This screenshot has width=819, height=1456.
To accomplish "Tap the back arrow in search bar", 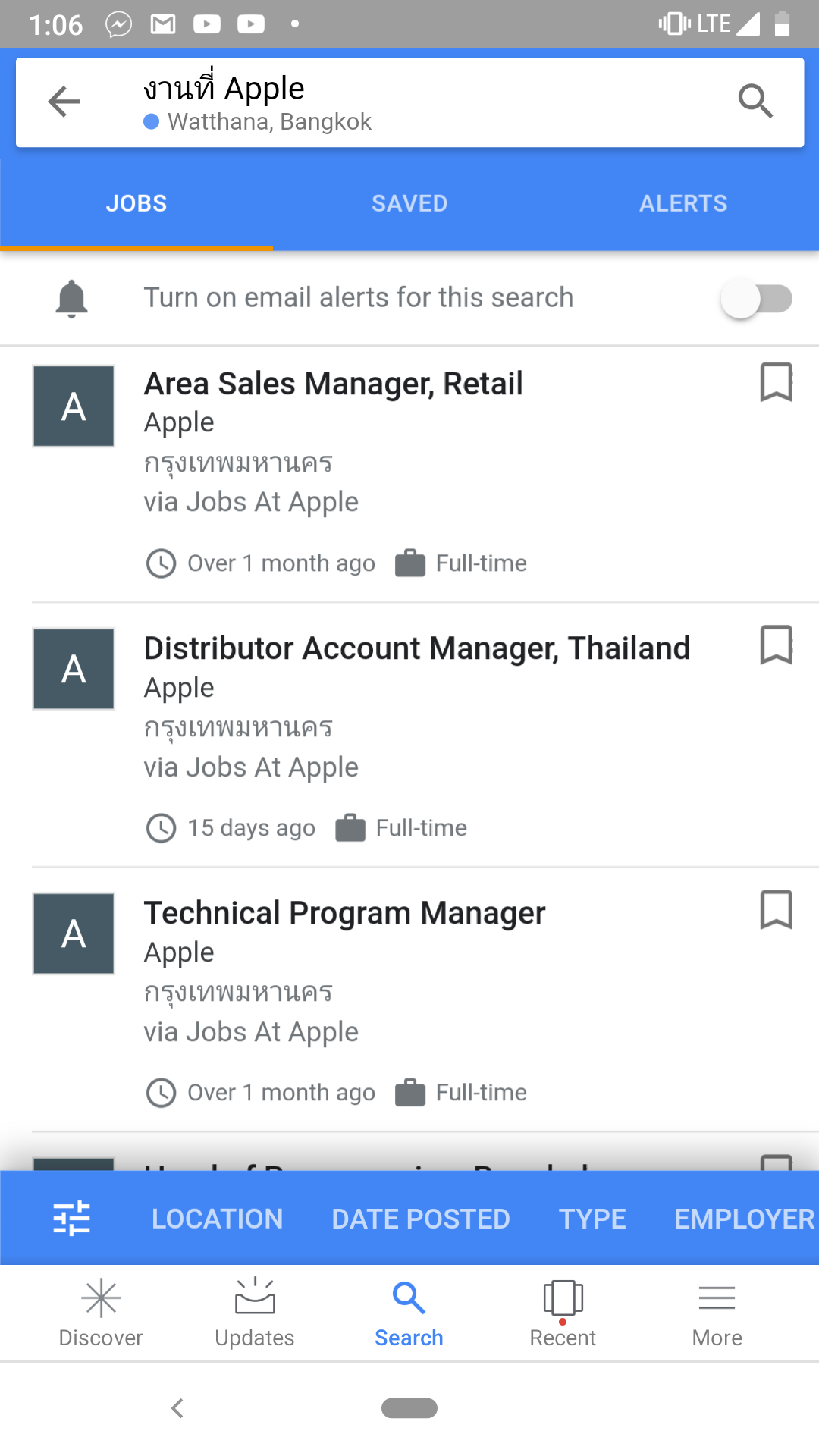I will pyautogui.click(x=64, y=102).
